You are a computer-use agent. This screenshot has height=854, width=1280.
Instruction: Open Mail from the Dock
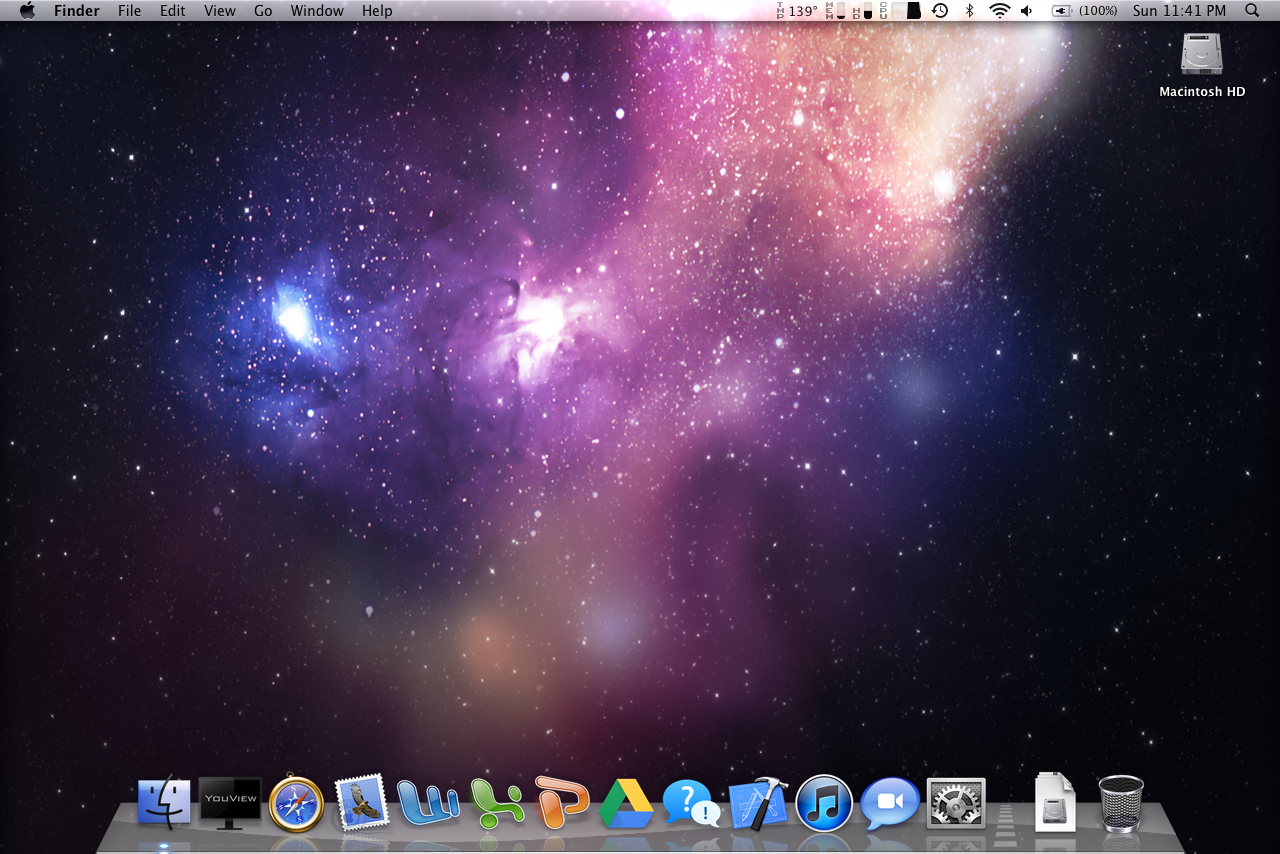(x=360, y=803)
